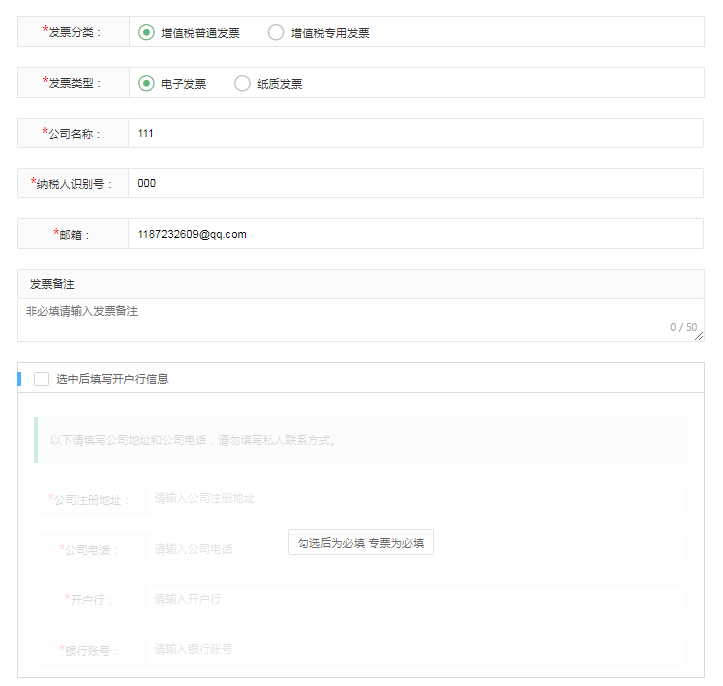Viewport: 723px width, 686px height.
Task: Focus the 请输入银行账号 account input
Action: coord(415,649)
